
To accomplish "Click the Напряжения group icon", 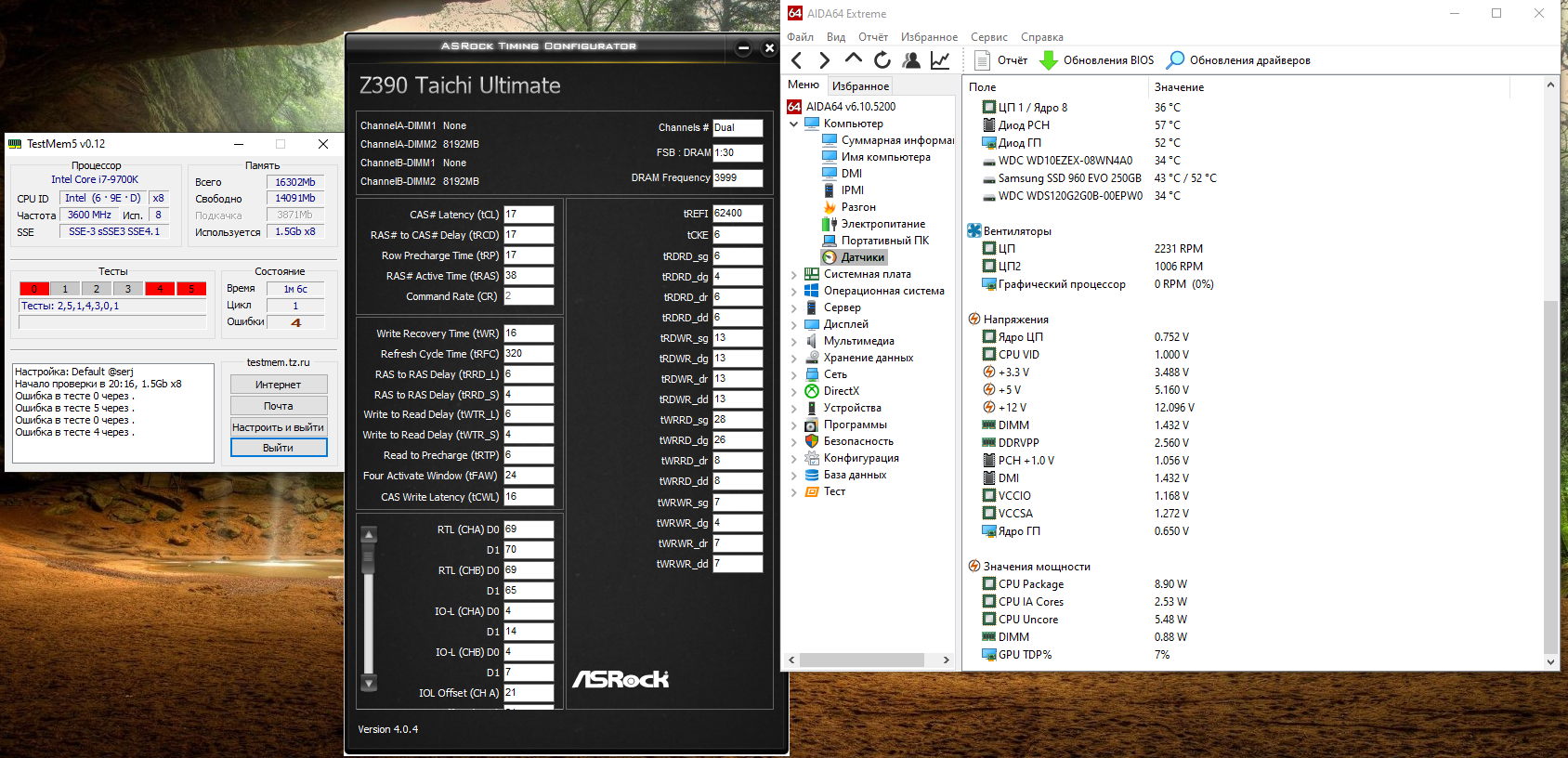I will [x=974, y=320].
